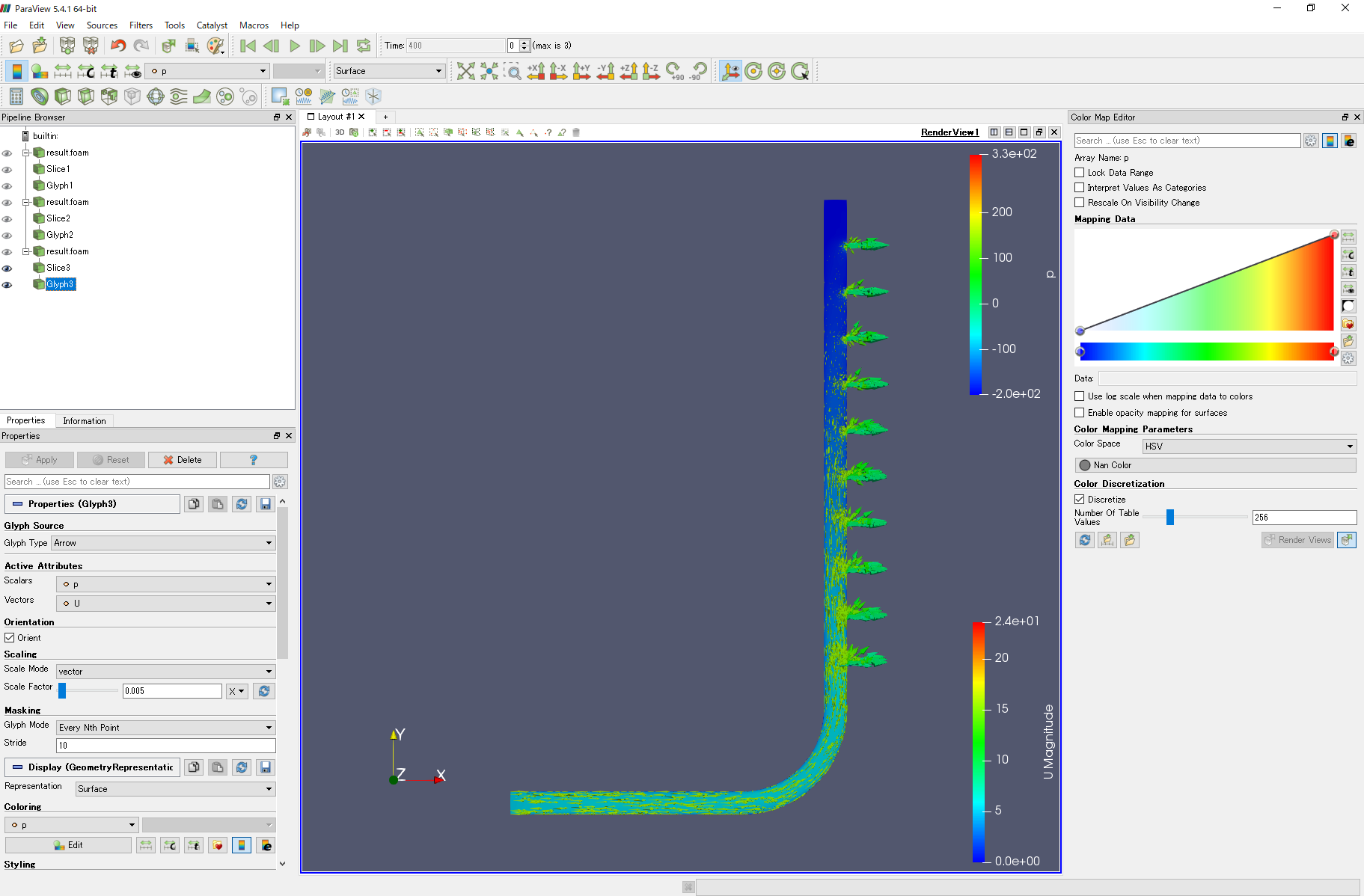Jump to the last animation frame
This screenshot has height=896, width=1364.
click(340, 46)
